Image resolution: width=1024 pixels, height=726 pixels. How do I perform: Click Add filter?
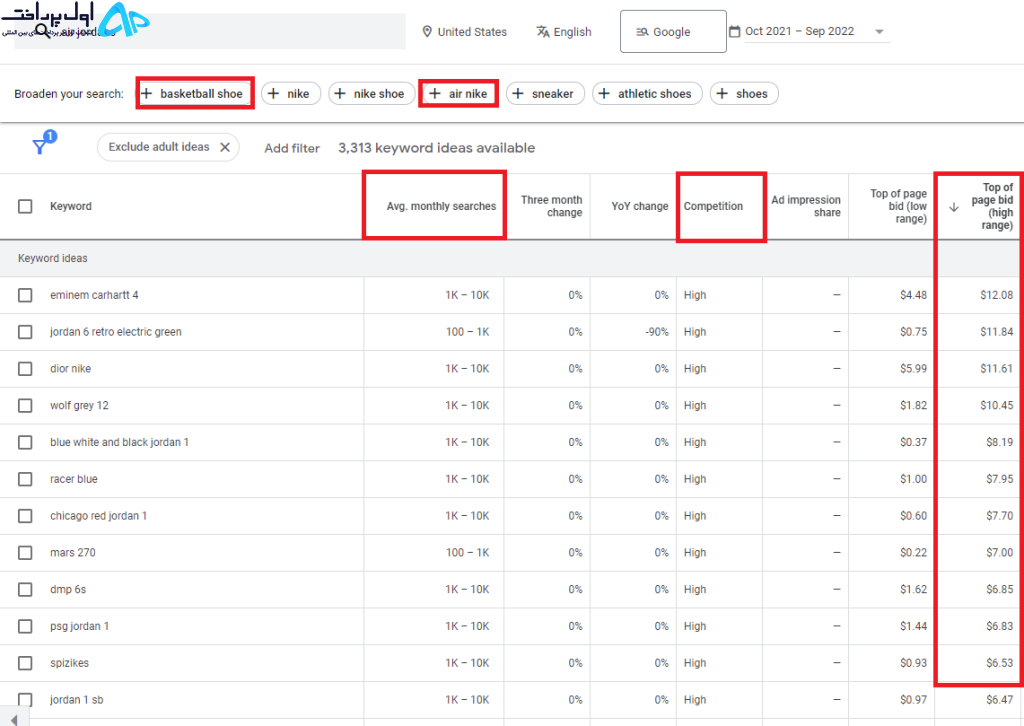[292, 148]
